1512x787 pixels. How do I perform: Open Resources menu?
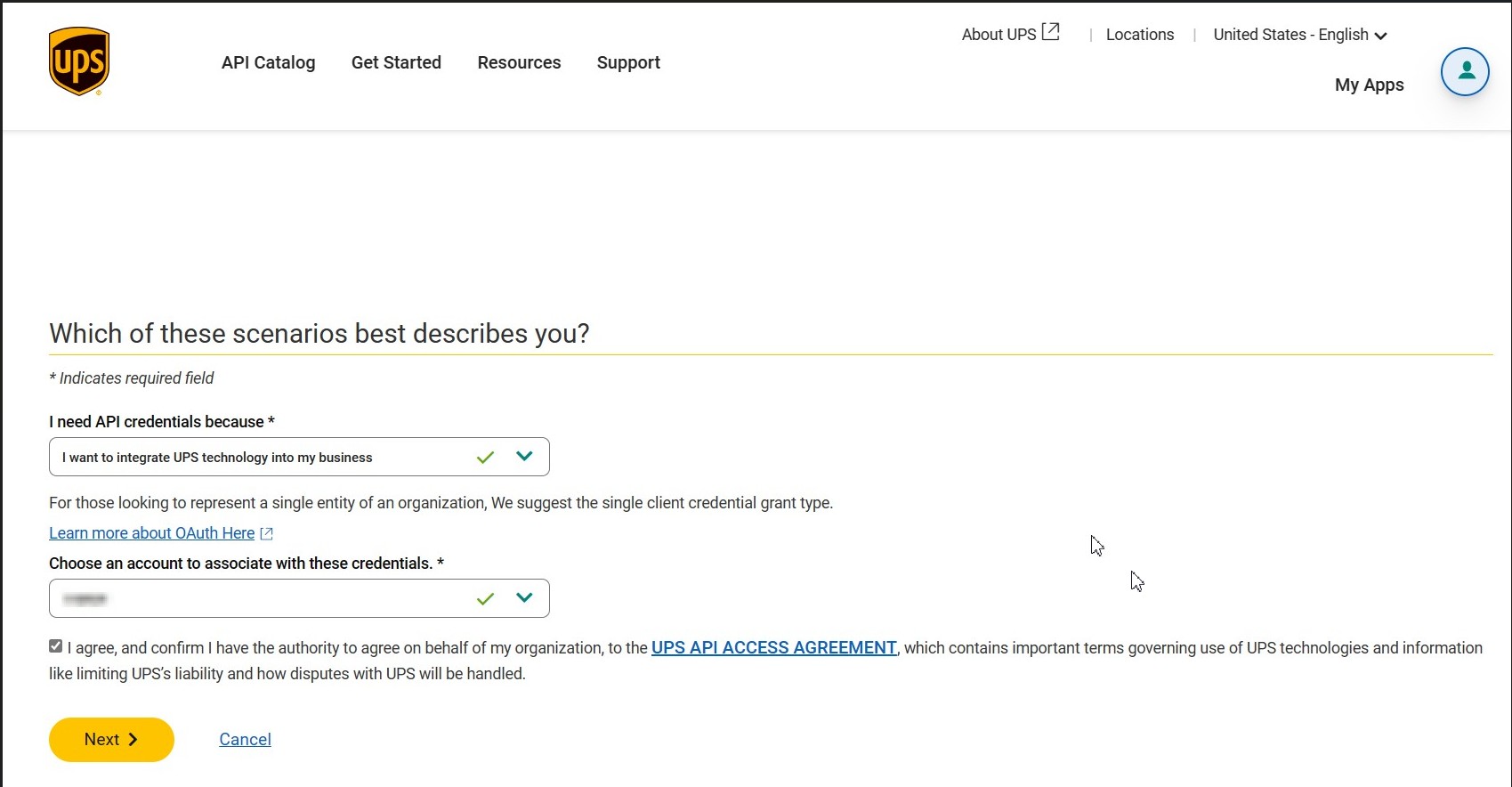(x=519, y=62)
